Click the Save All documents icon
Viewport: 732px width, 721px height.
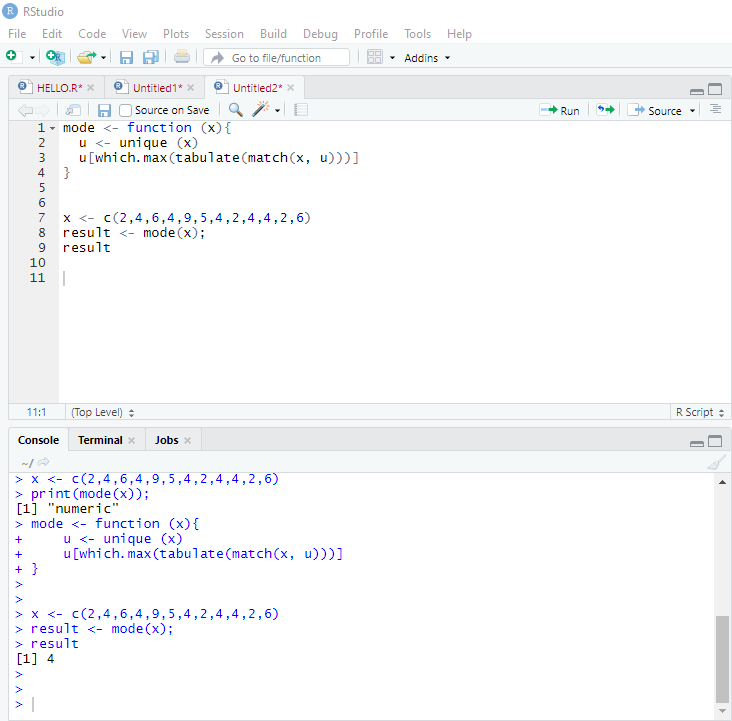(151, 57)
